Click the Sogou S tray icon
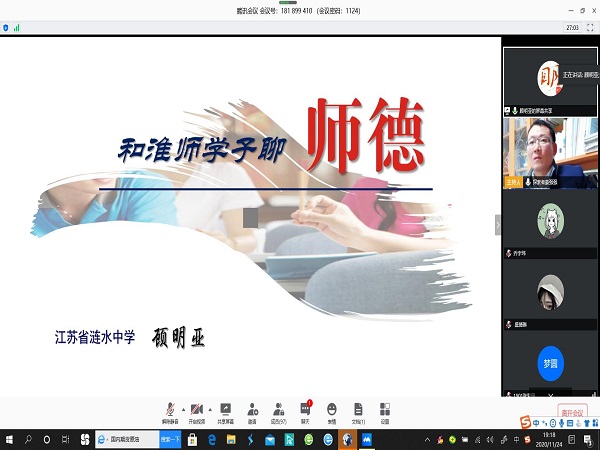This screenshot has height=450, width=600. pyautogui.click(x=528, y=439)
